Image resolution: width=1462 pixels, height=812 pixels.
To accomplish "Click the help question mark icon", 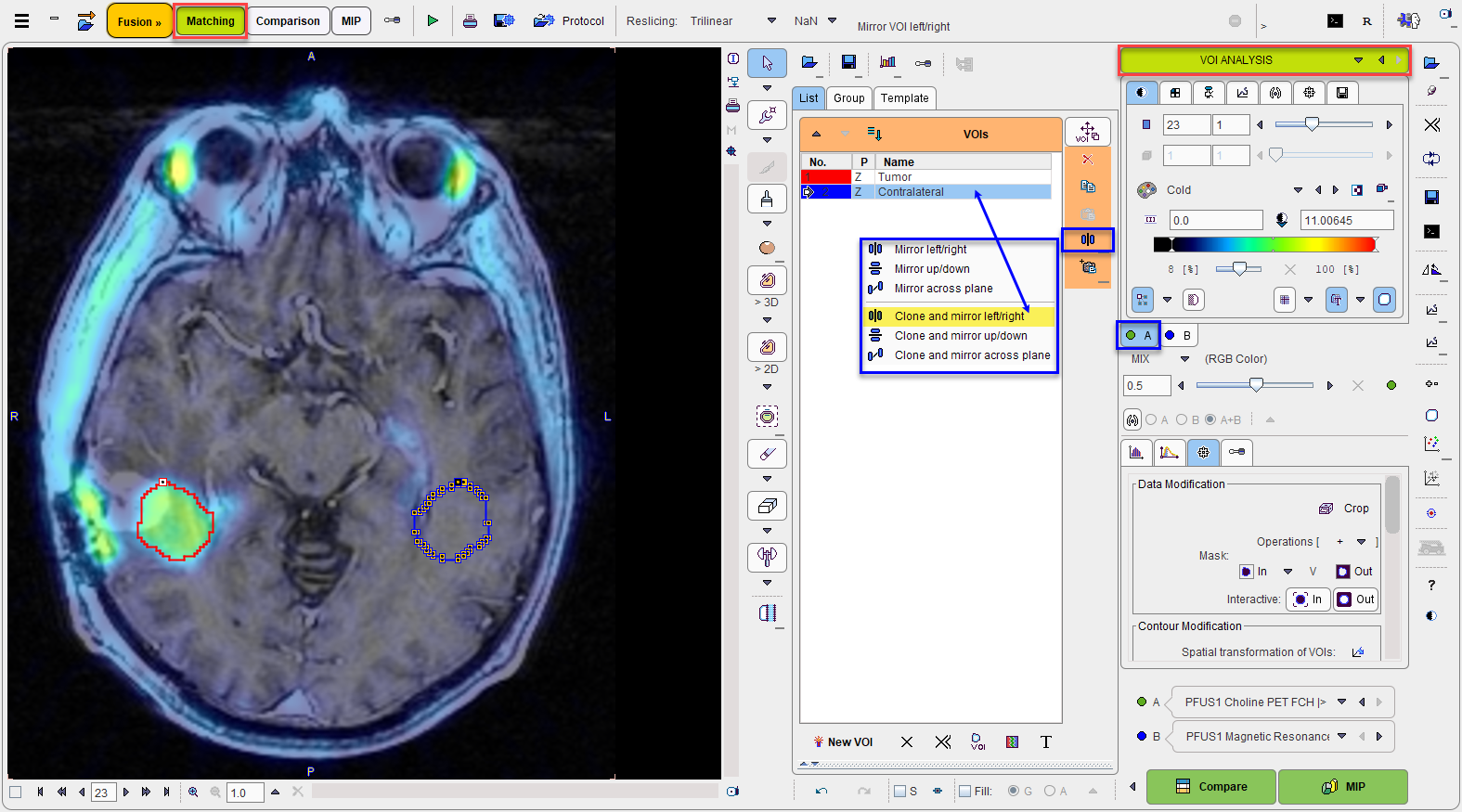I will (x=1431, y=585).
